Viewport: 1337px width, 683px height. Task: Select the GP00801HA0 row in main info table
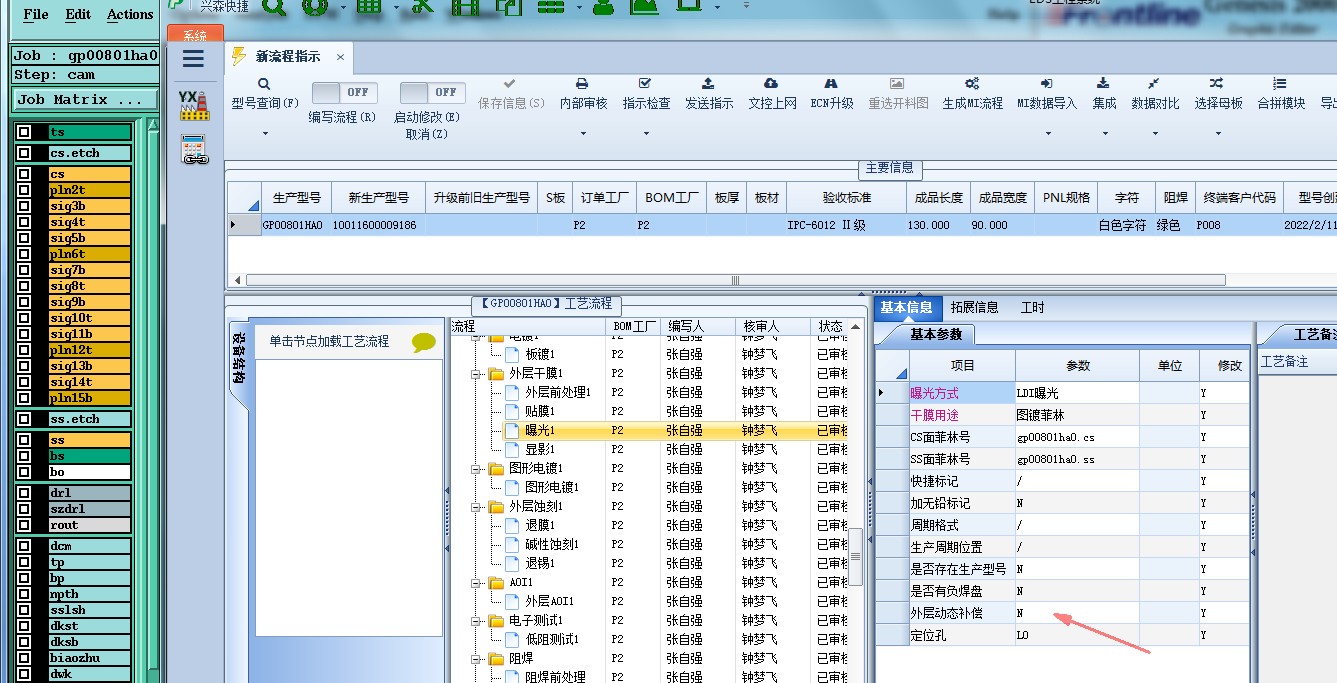pos(782,226)
